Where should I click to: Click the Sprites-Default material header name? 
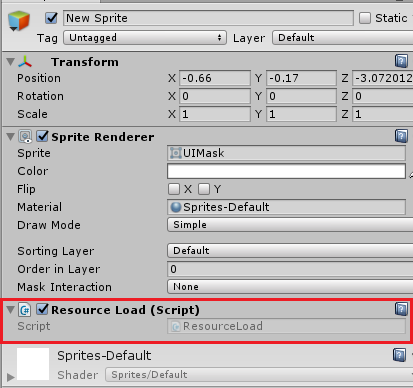click(104, 356)
